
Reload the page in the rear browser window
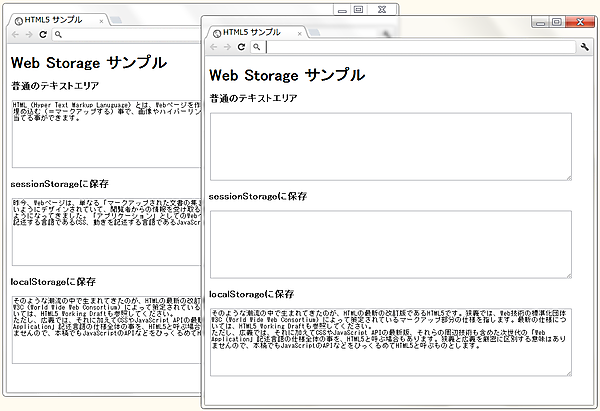(x=43, y=34)
